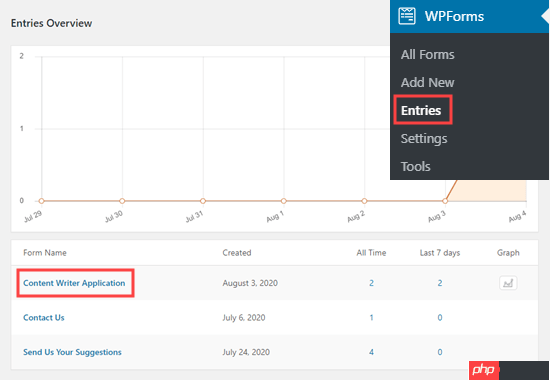Image resolution: width=550 pixels, height=380 pixels.
Task: Click All Time count 1 for Contact Us
Action: click(x=371, y=318)
